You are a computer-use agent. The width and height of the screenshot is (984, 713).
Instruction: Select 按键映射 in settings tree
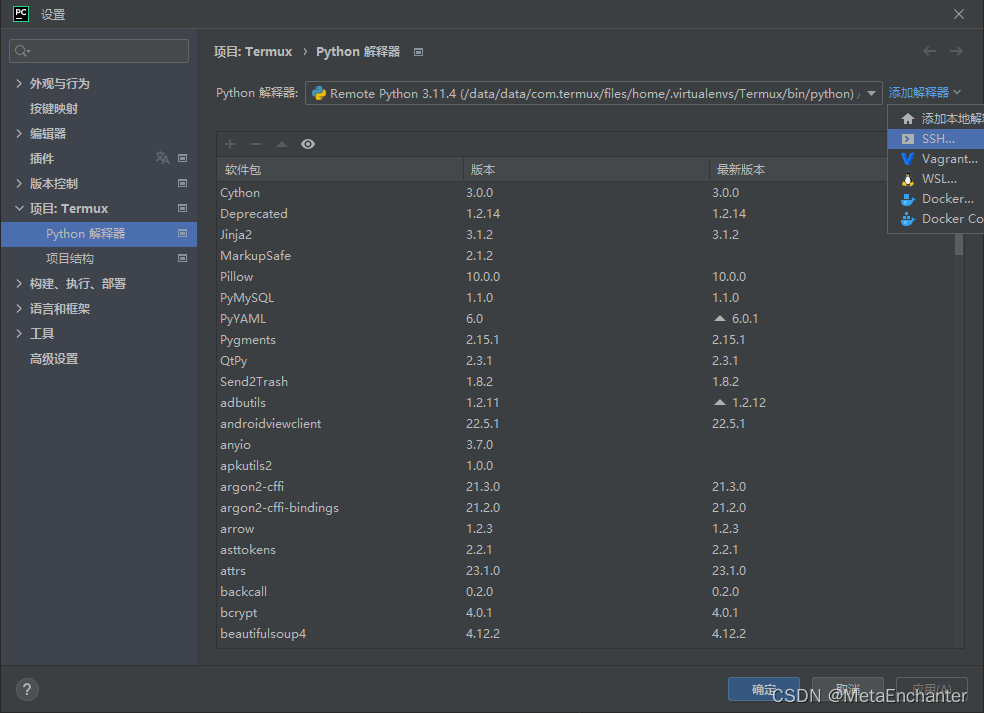pos(54,109)
